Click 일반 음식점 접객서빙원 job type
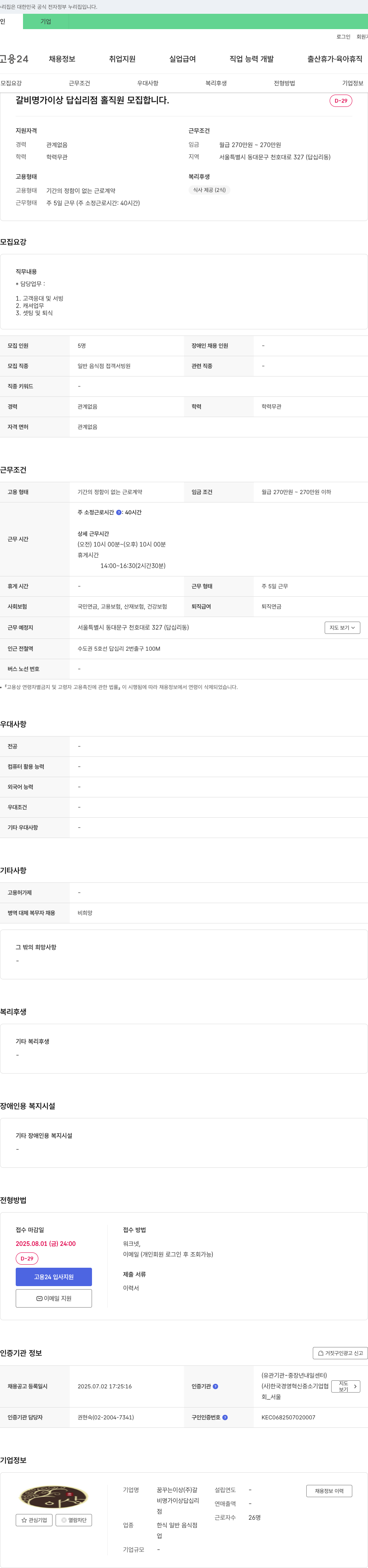The width and height of the screenshot is (368, 1568). tap(104, 367)
